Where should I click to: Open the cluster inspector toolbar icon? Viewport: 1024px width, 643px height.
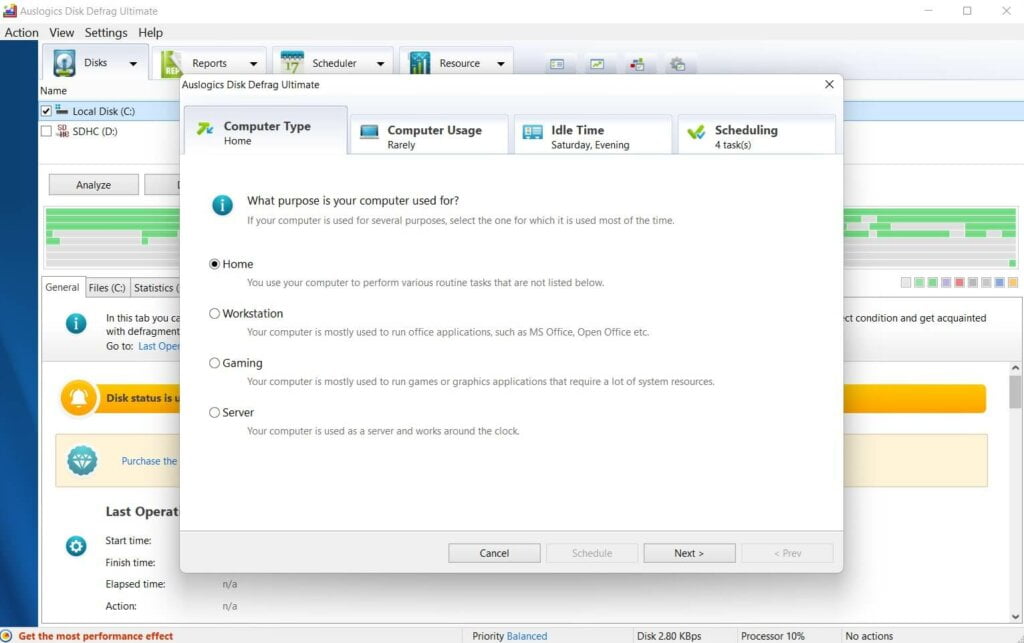coord(637,63)
